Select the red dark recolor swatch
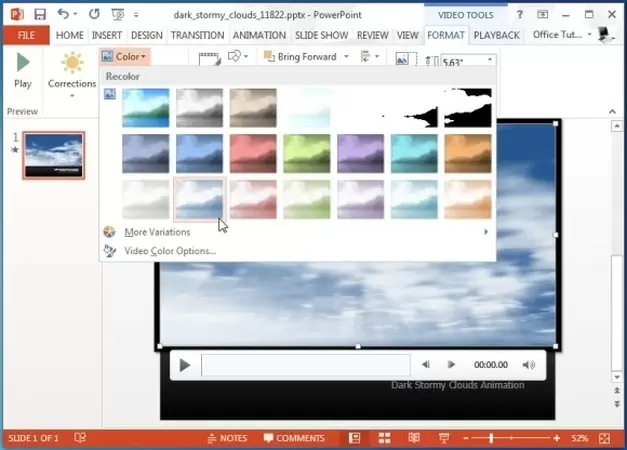 click(253, 153)
